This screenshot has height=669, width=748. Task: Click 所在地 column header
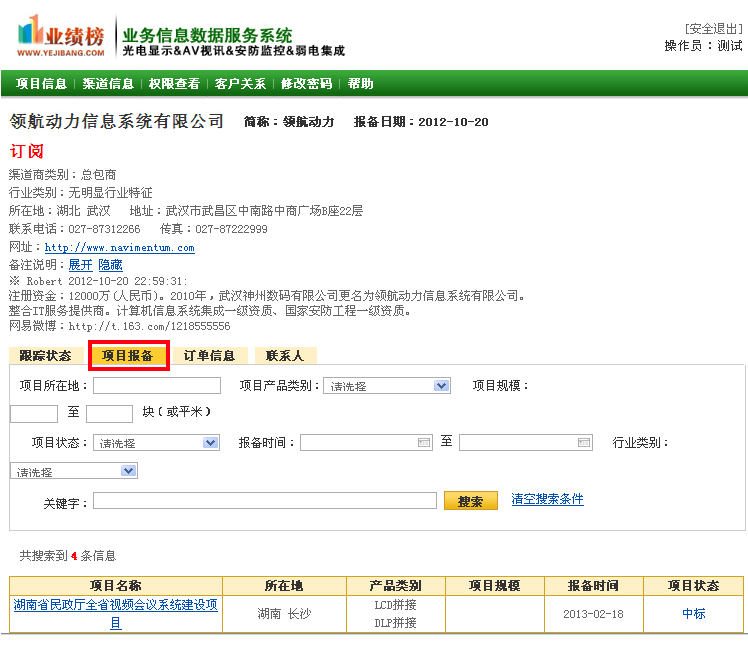(284, 585)
